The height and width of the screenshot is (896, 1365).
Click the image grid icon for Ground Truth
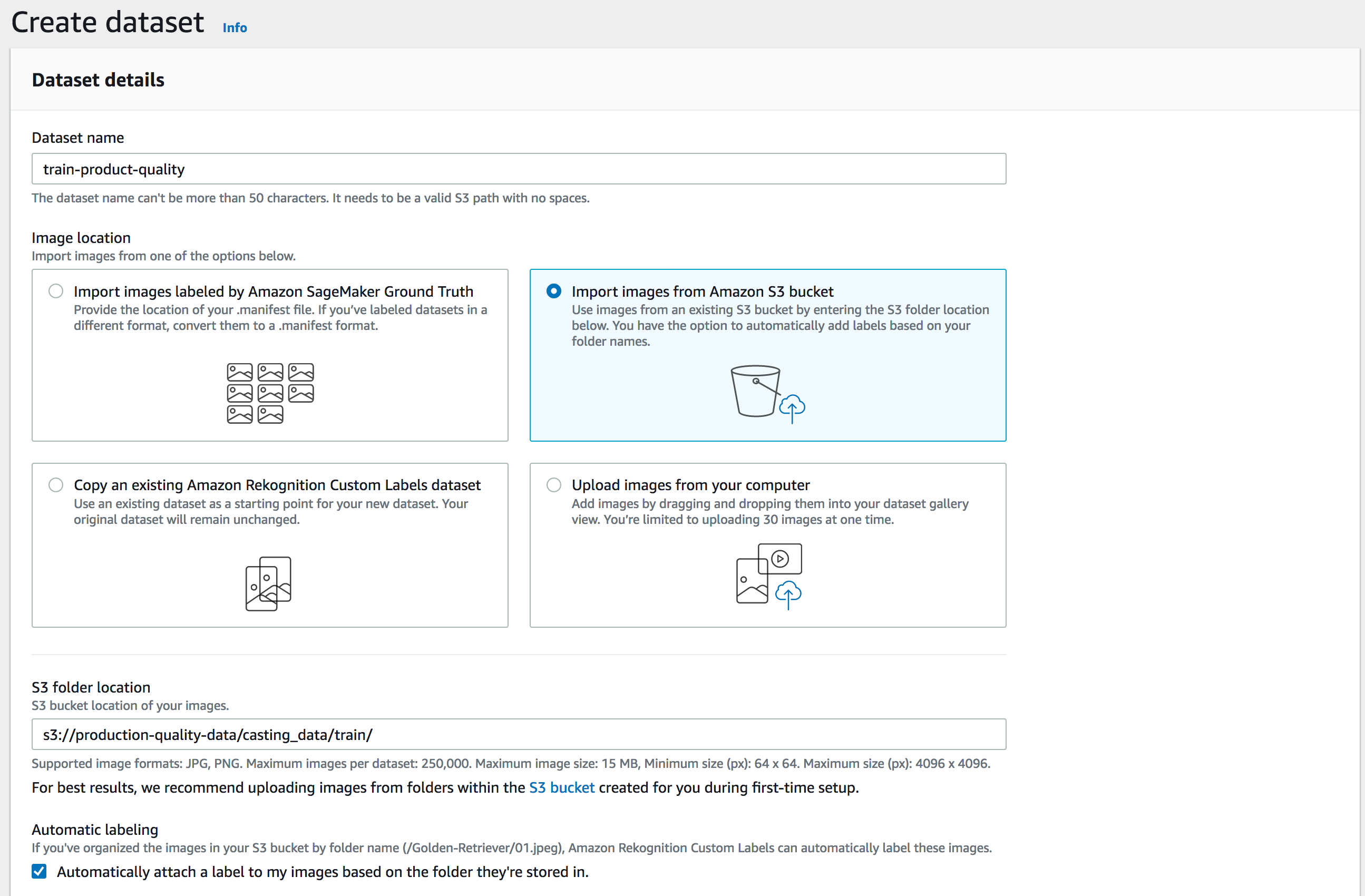[270, 394]
